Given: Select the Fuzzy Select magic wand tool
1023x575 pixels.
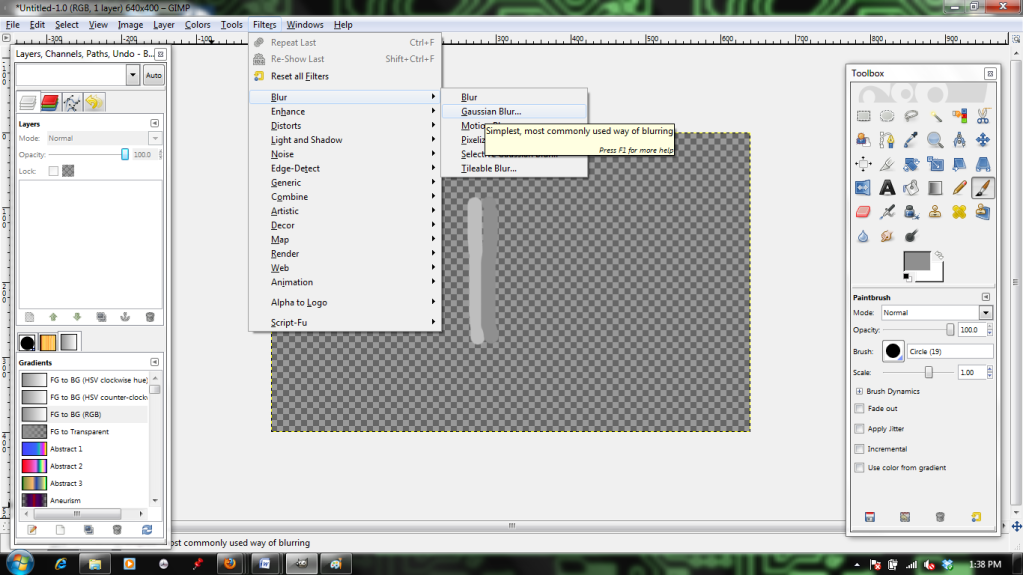Looking at the screenshot, I should [935, 116].
